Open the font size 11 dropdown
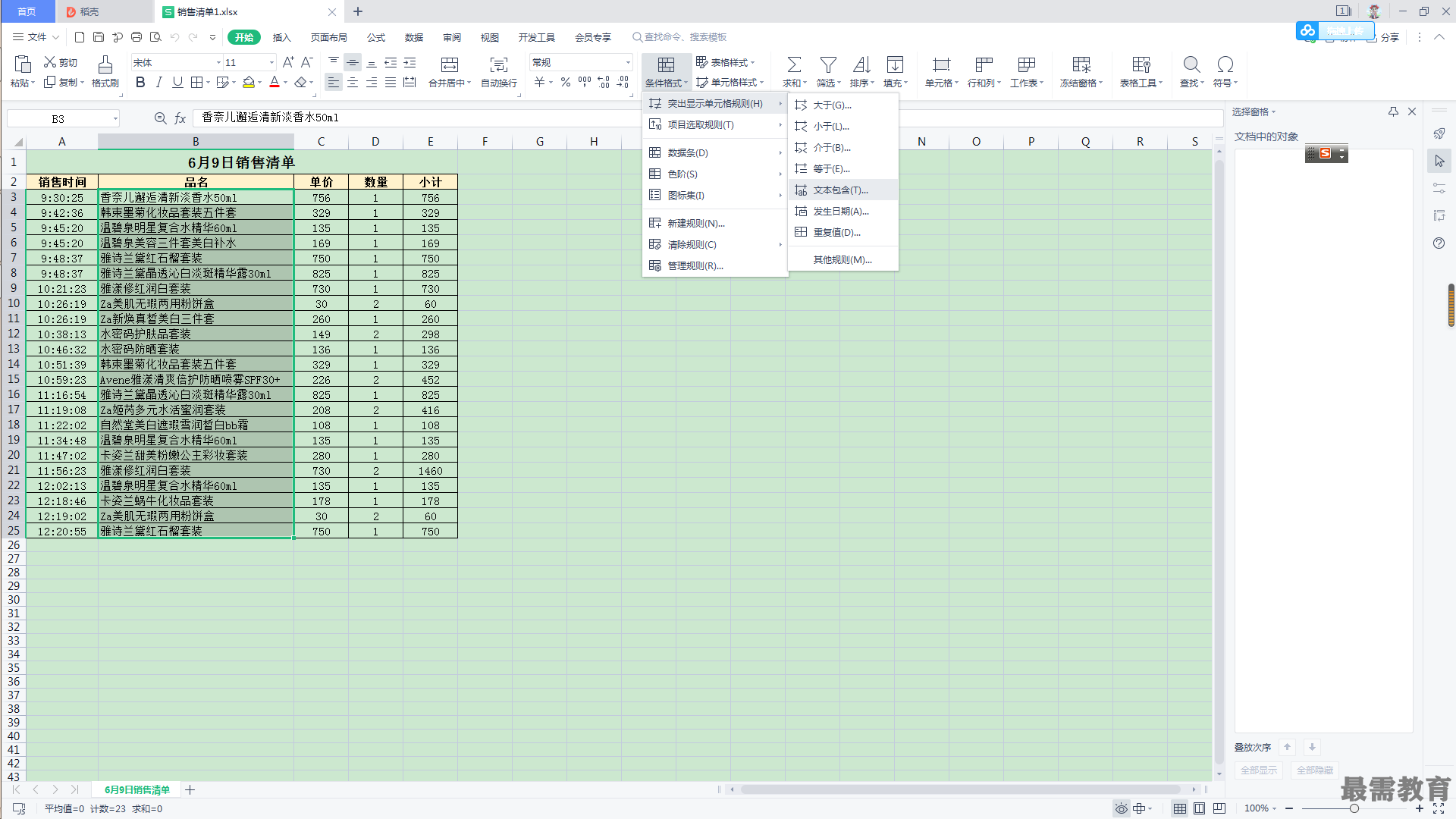The width and height of the screenshot is (1456, 819). 271,63
